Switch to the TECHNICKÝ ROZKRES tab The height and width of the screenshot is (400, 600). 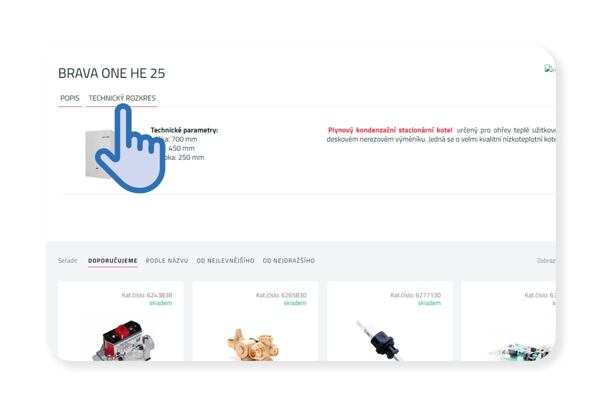tap(122, 98)
